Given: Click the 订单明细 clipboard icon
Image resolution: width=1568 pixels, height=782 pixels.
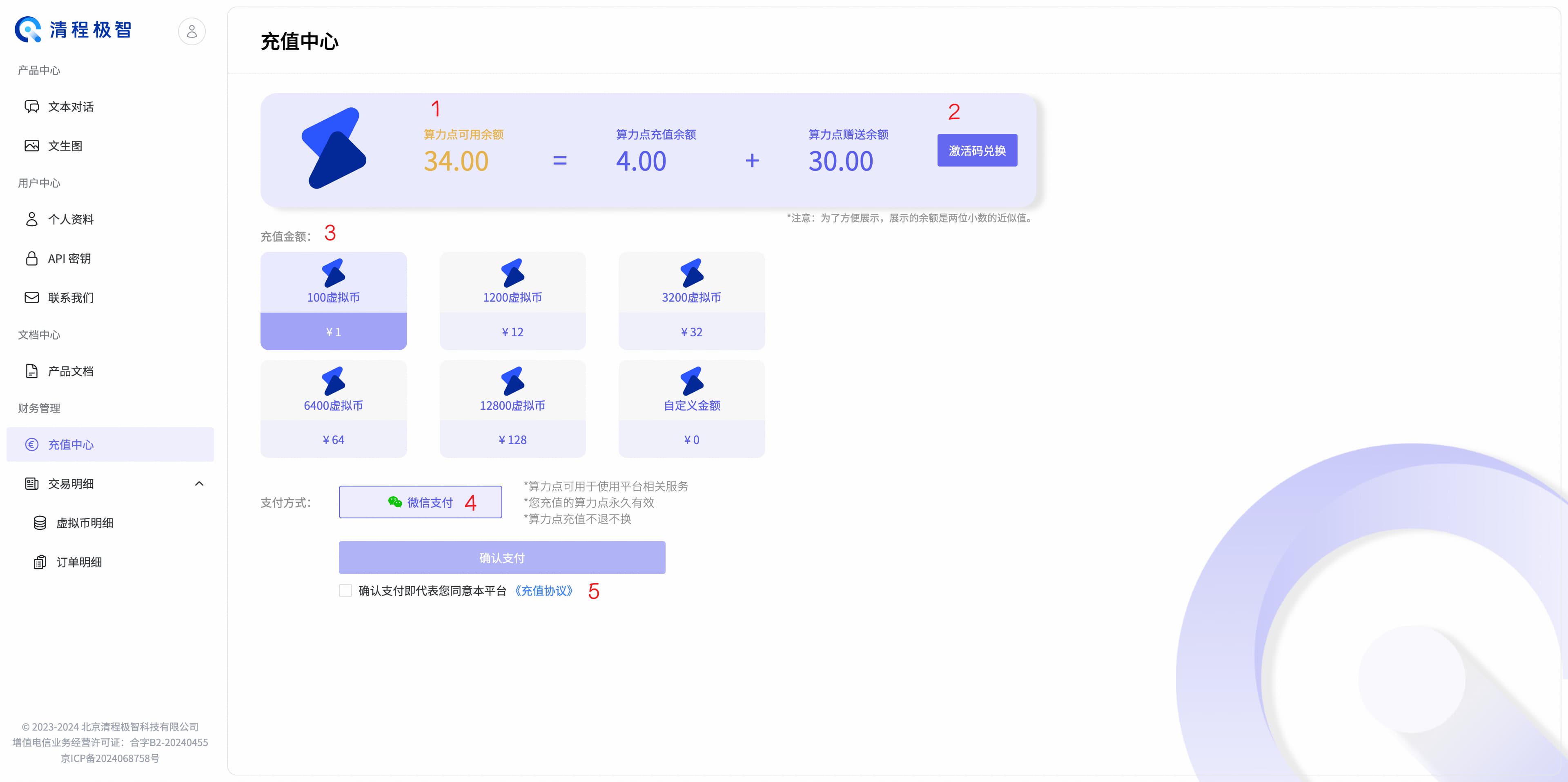Looking at the screenshot, I should click(x=40, y=562).
